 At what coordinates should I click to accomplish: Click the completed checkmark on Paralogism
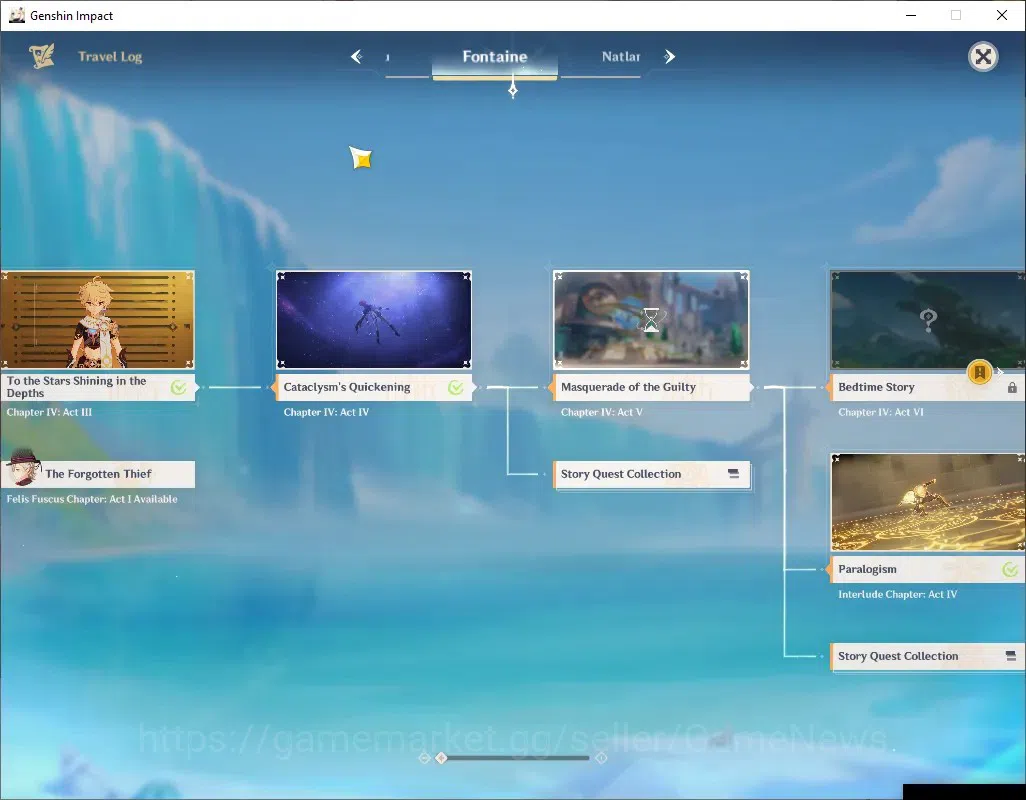pyautogui.click(x=1010, y=569)
